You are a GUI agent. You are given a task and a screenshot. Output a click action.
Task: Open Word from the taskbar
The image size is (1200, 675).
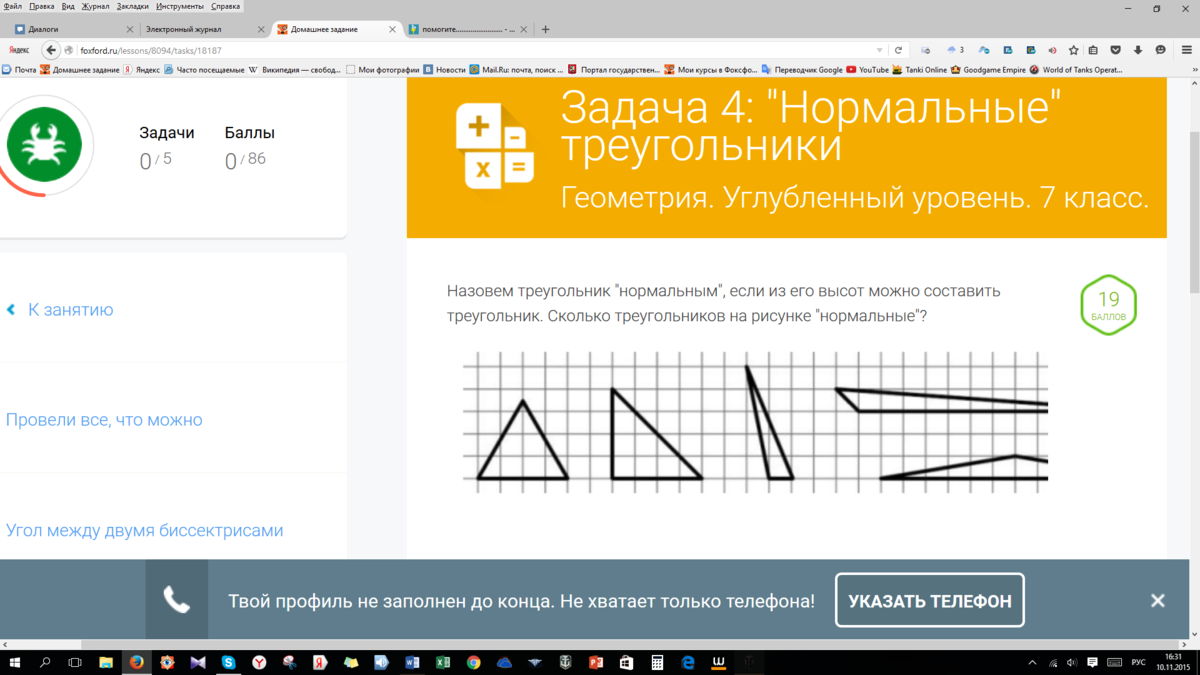point(412,662)
